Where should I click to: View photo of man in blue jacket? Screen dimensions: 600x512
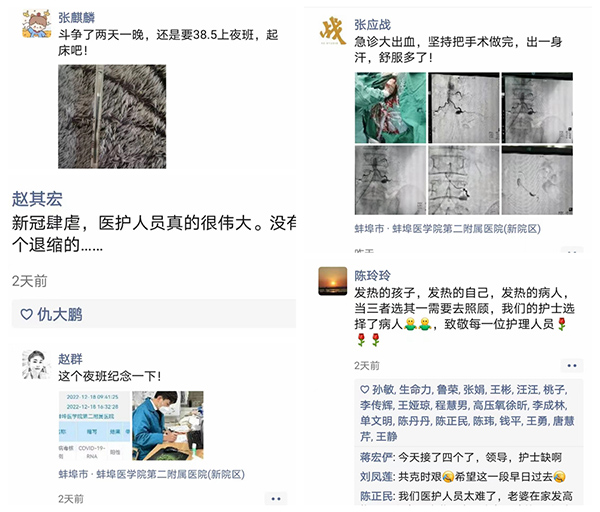click(168, 426)
